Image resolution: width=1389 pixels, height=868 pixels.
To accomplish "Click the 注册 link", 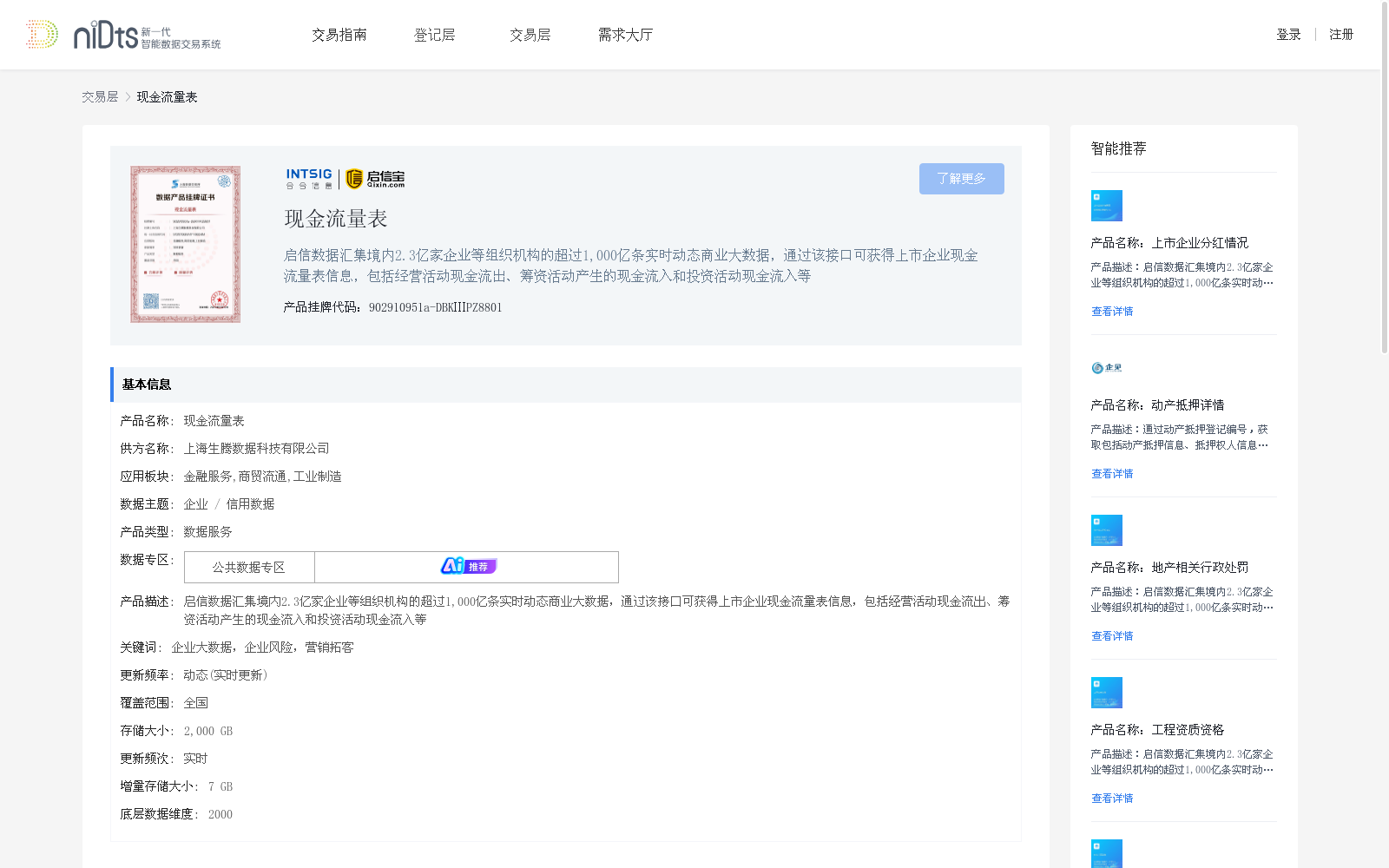I will click(x=1341, y=35).
